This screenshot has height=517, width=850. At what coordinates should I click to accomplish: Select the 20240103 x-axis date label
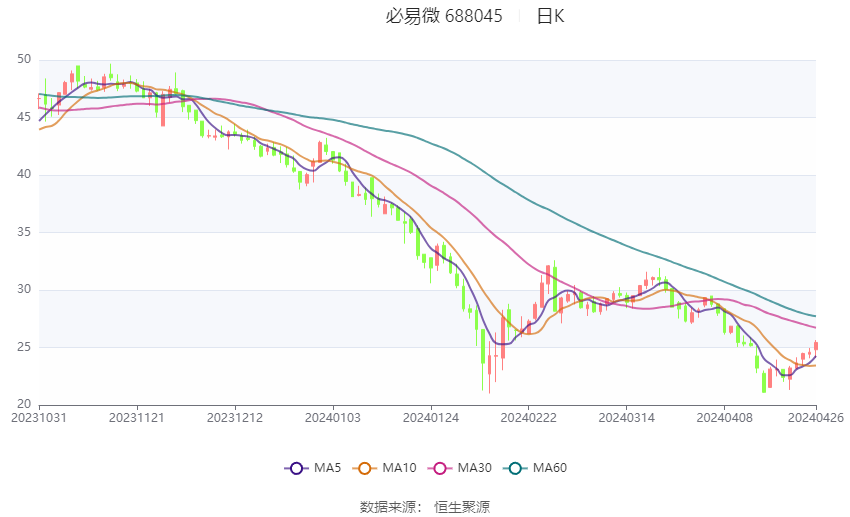(x=333, y=418)
